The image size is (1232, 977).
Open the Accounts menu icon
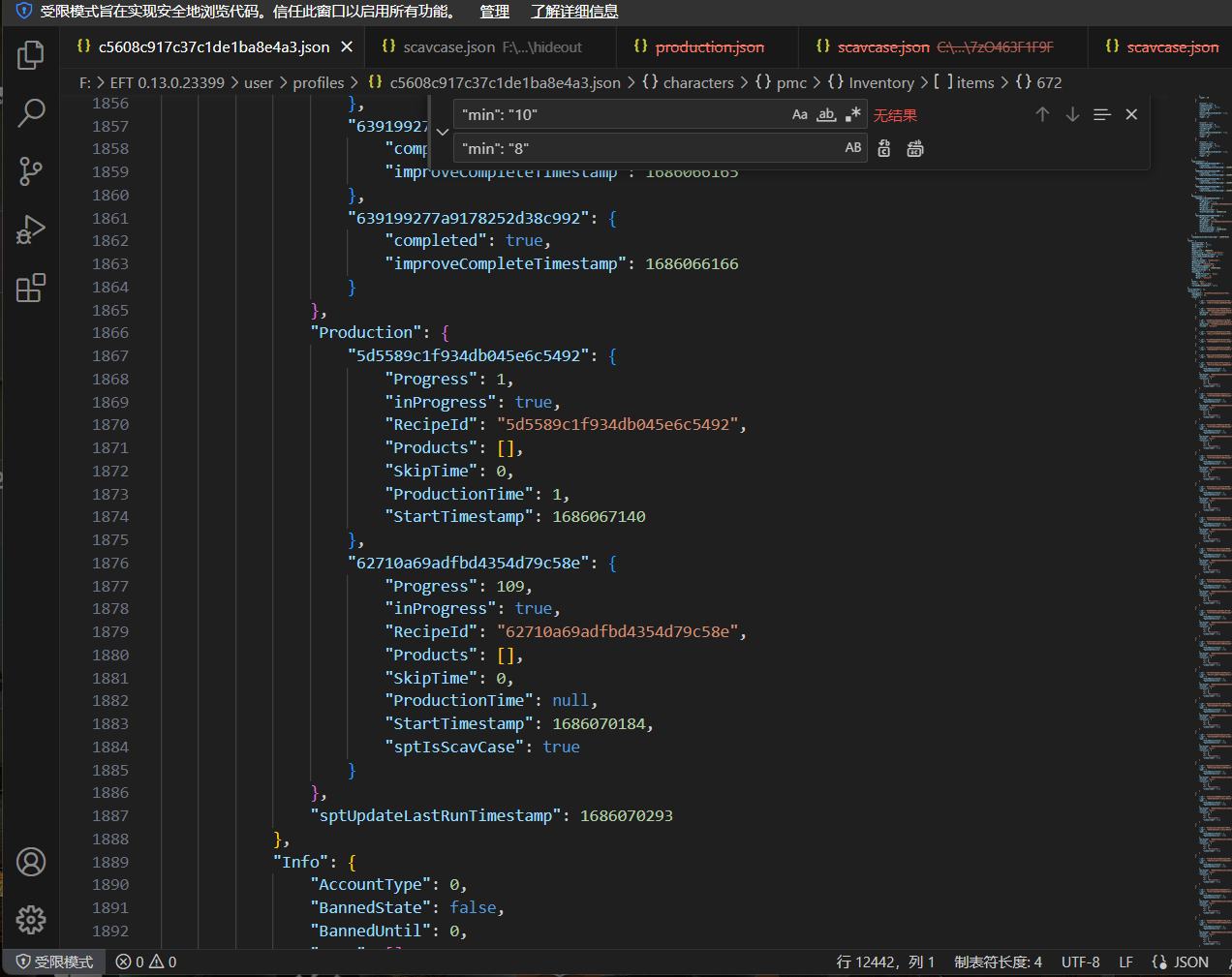point(31,862)
